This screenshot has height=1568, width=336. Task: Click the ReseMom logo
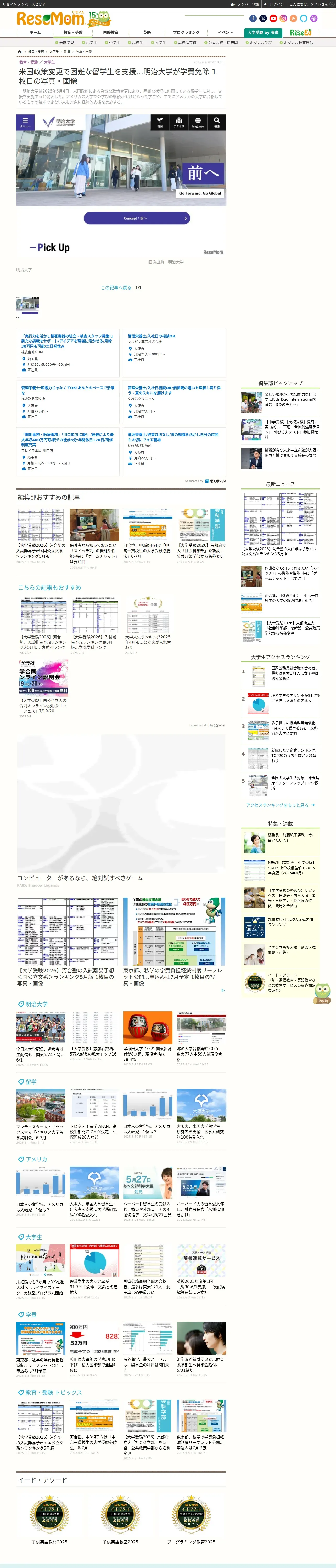[51, 19]
